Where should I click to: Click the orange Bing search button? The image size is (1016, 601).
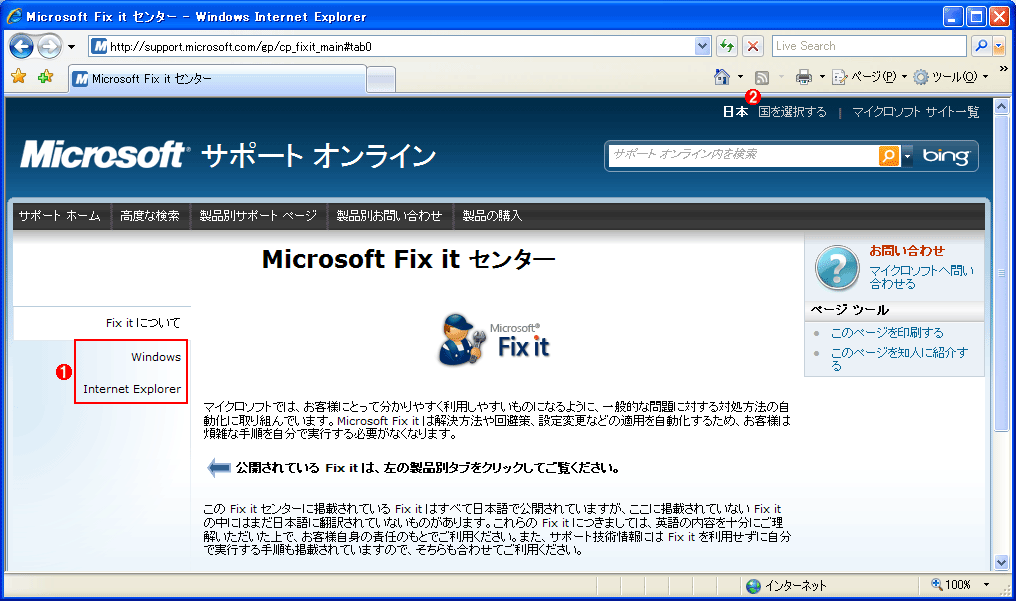(x=889, y=155)
